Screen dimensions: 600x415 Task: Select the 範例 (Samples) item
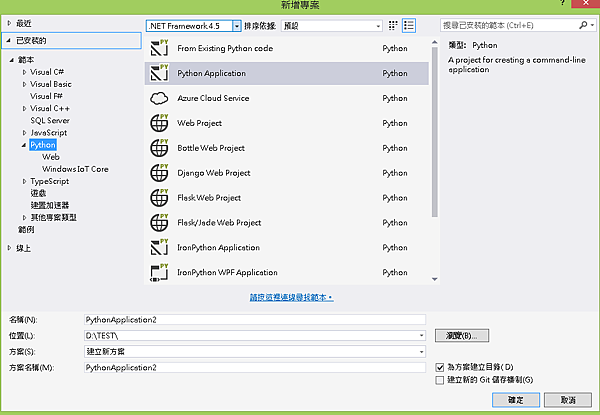(26, 229)
